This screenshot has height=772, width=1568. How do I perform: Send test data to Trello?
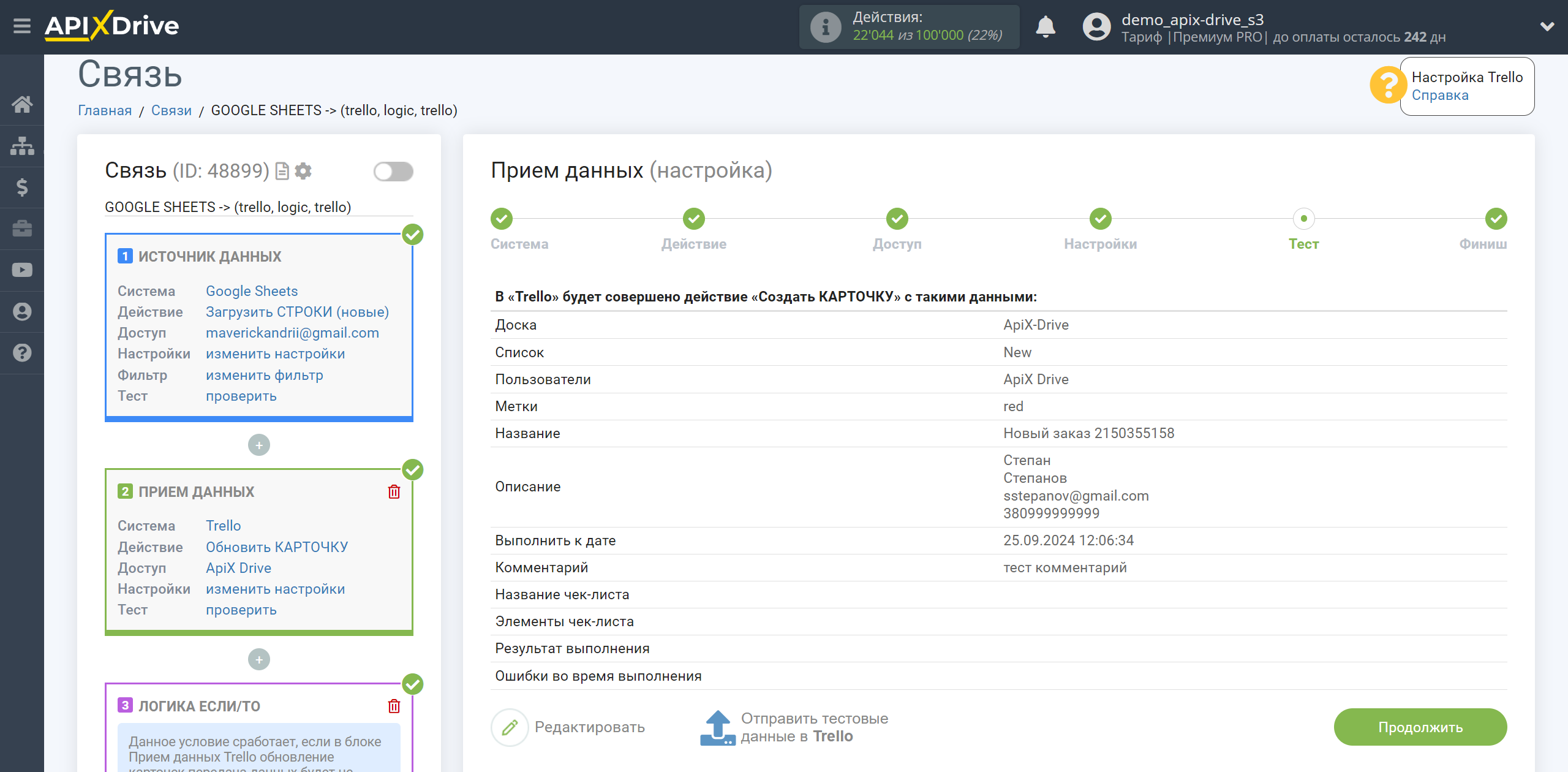pos(794,727)
